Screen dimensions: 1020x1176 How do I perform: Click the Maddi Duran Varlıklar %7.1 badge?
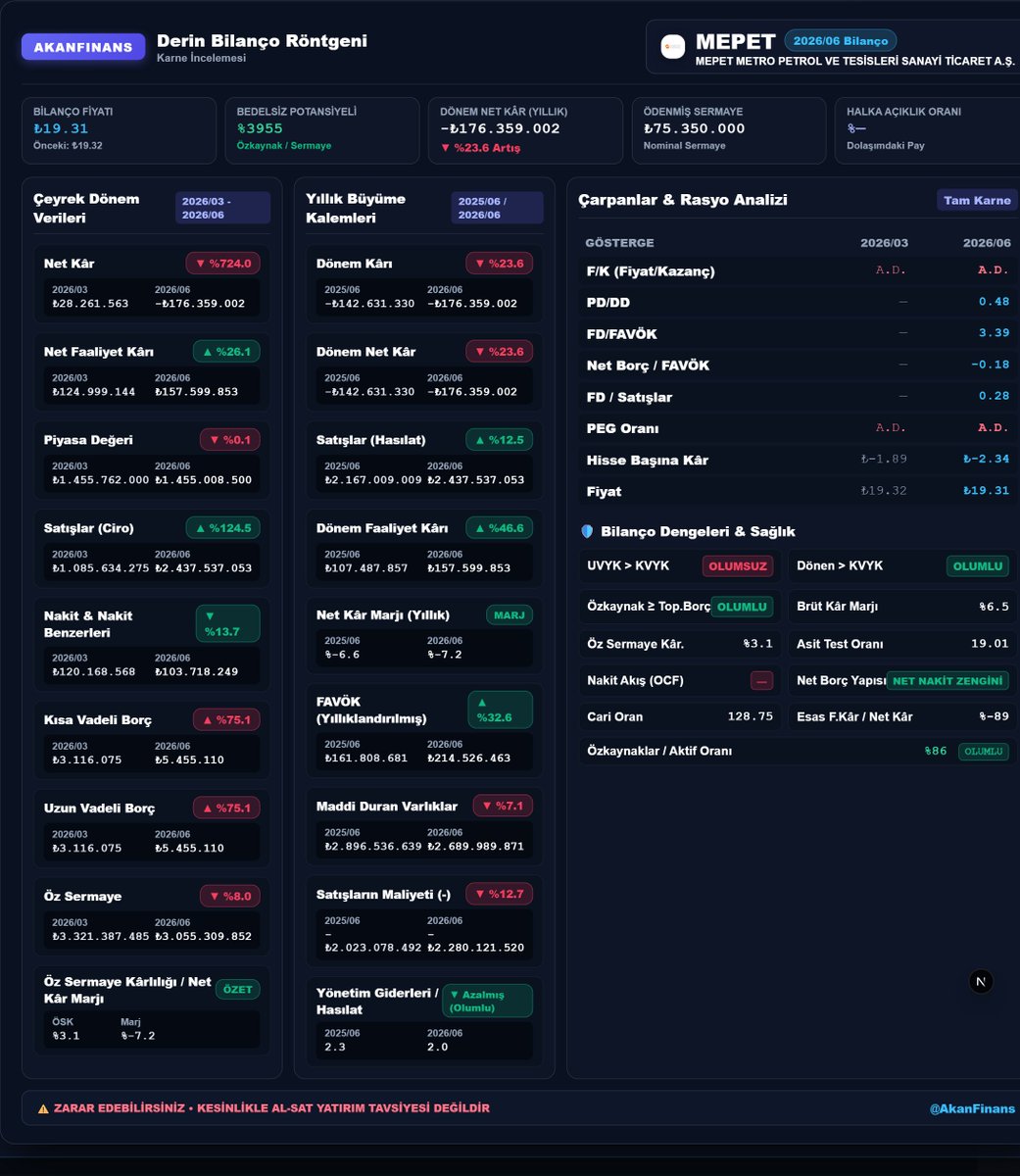click(503, 806)
